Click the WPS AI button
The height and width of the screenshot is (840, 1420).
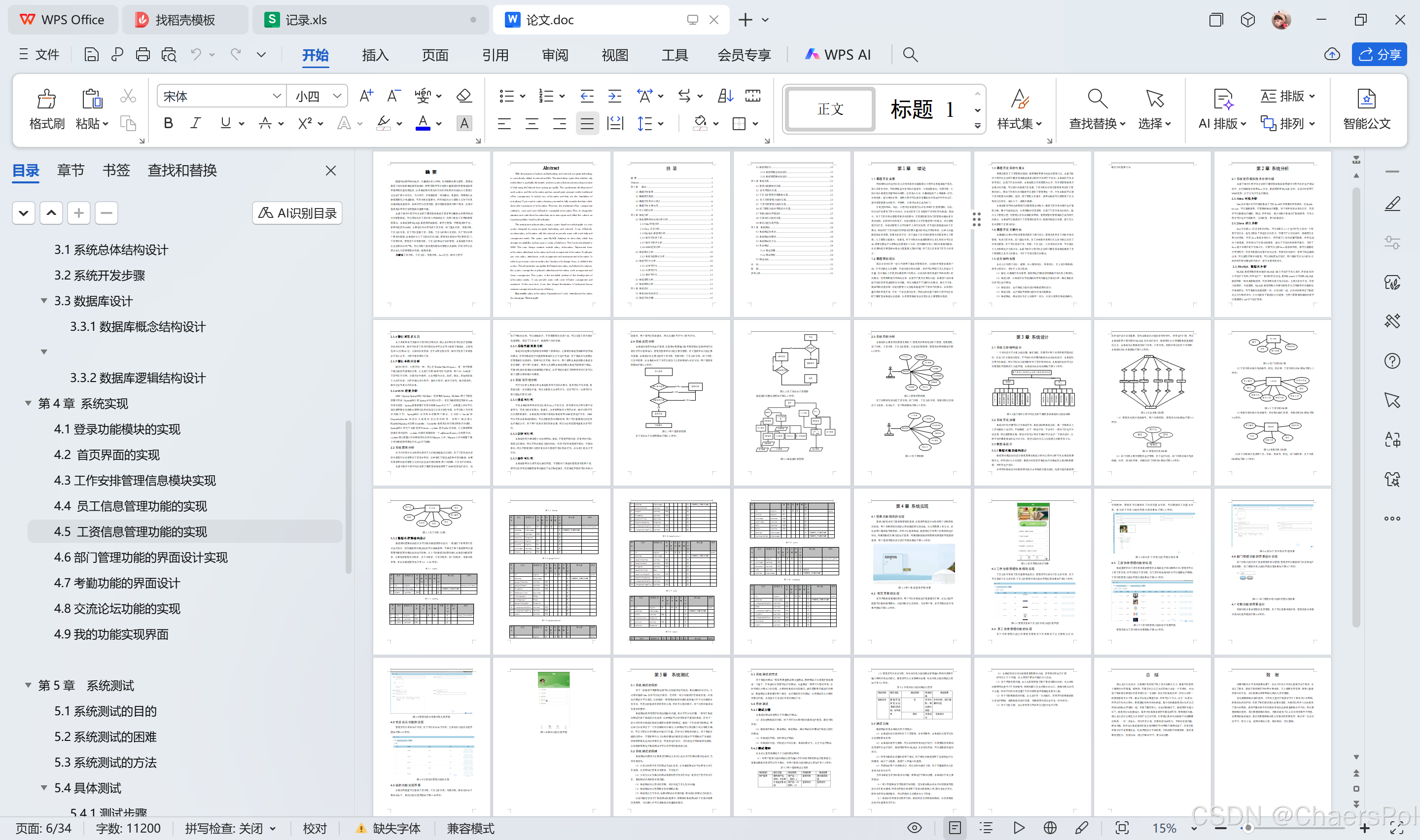tap(838, 54)
